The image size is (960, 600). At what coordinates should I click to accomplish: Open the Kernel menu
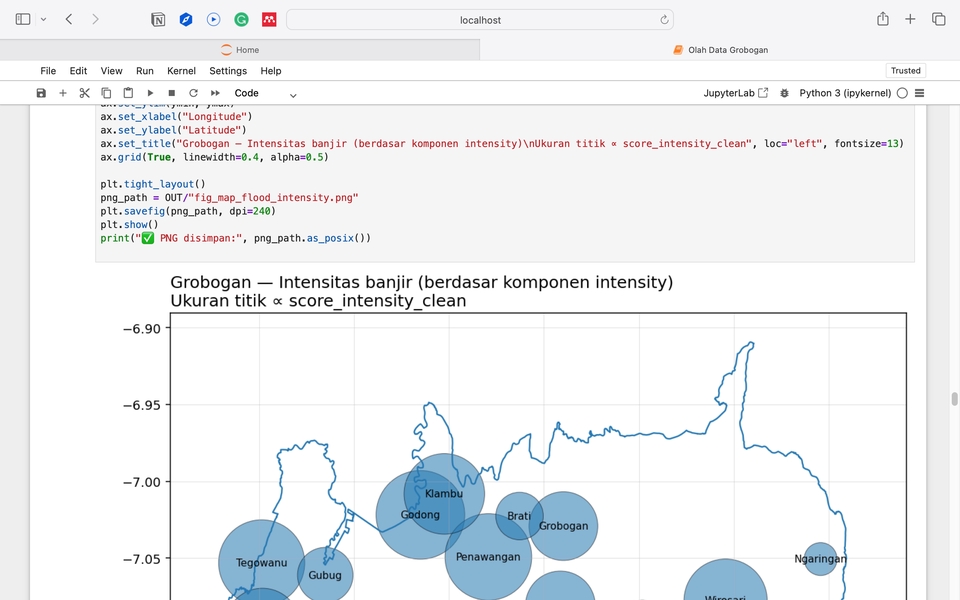181,71
